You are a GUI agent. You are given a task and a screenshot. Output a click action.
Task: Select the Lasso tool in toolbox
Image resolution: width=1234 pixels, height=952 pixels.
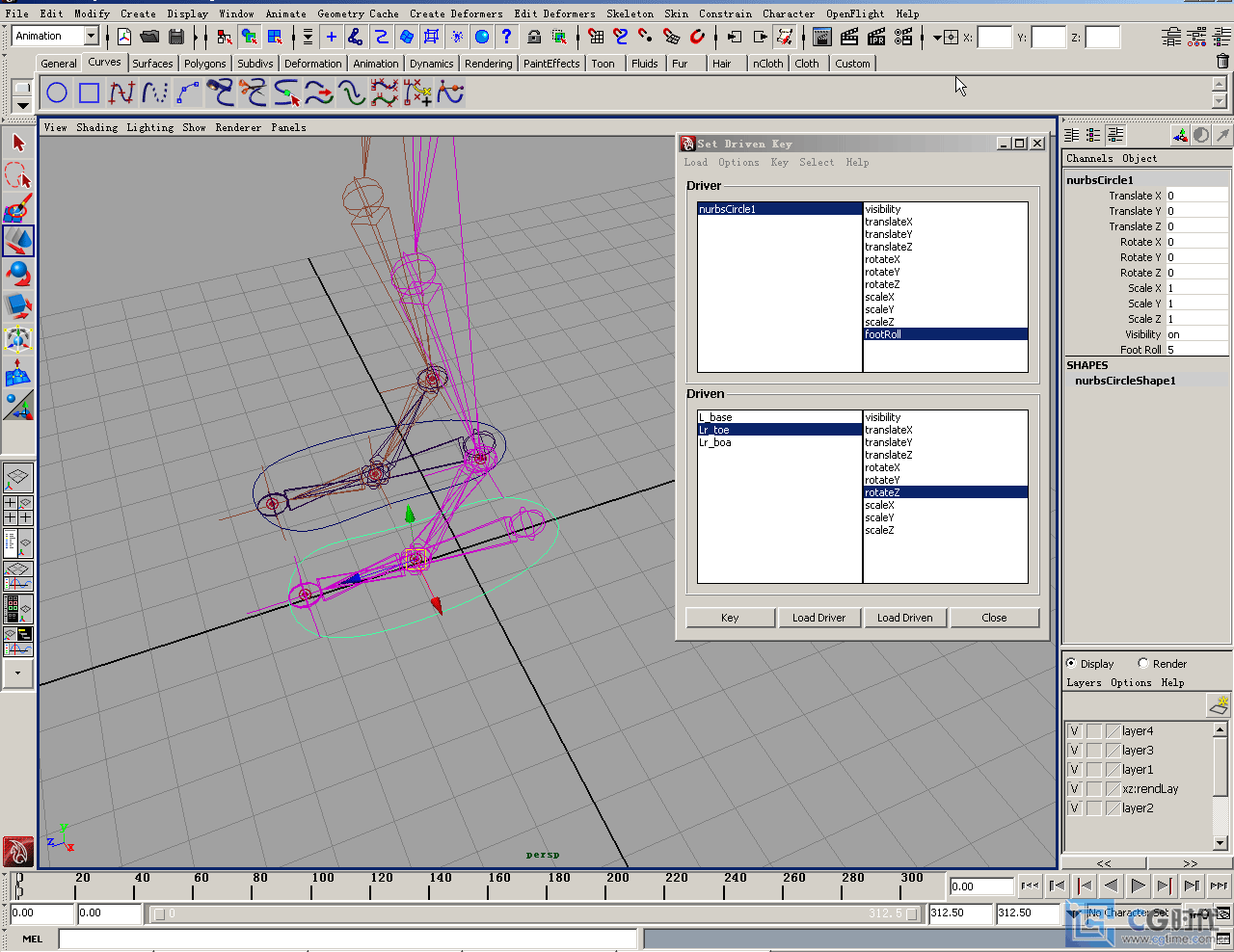(18, 175)
